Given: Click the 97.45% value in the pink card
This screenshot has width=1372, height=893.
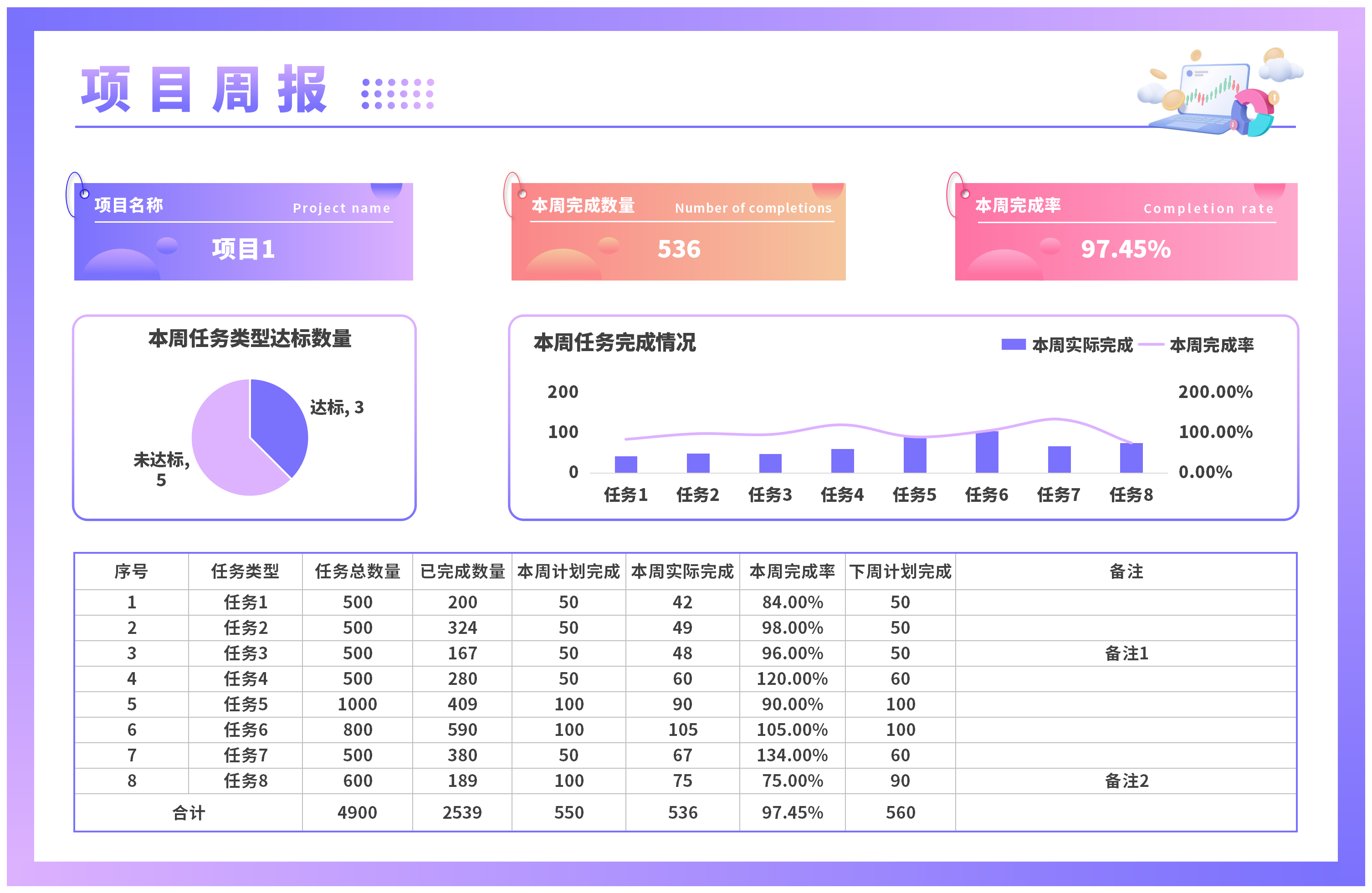Looking at the screenshot, I should [x=1125, y=249].
